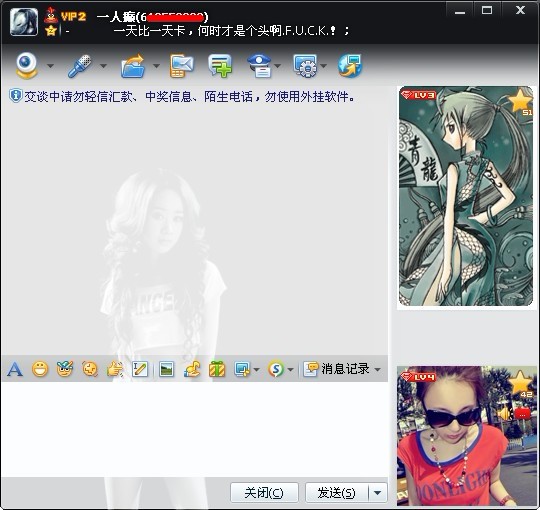Click into the message input text area

[x=195, y=429]
